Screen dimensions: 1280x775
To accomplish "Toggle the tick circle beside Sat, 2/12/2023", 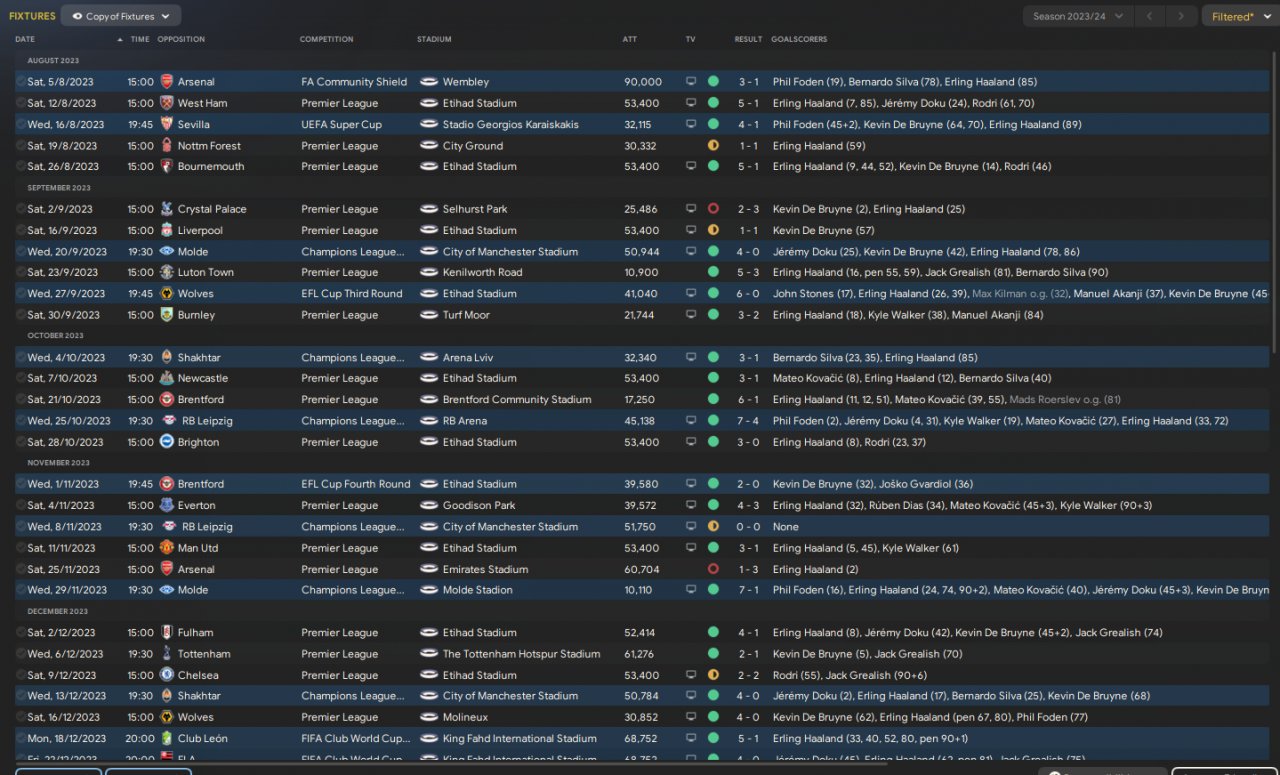I will pos(21,632).
